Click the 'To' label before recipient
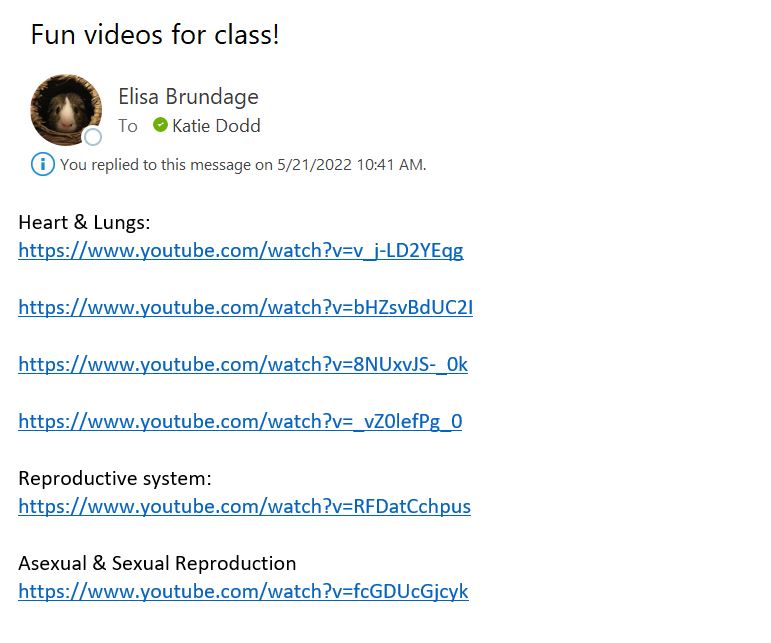Viewport: 771px width, 643px height. pyautogui.click(x=128, y=126)
